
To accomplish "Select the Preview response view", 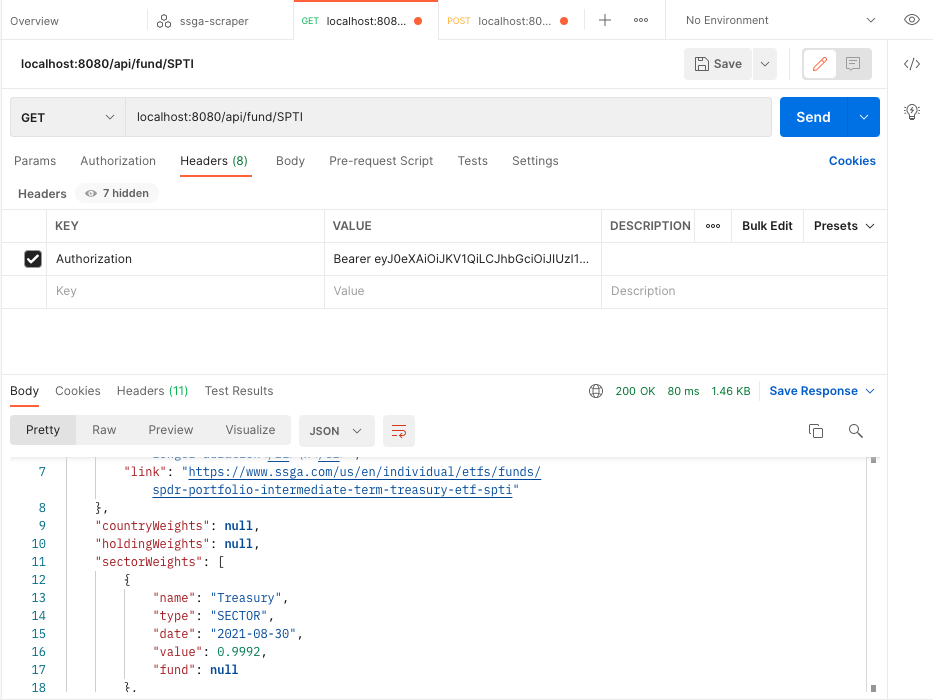I will pyautogui.click(x=171, y=430).
